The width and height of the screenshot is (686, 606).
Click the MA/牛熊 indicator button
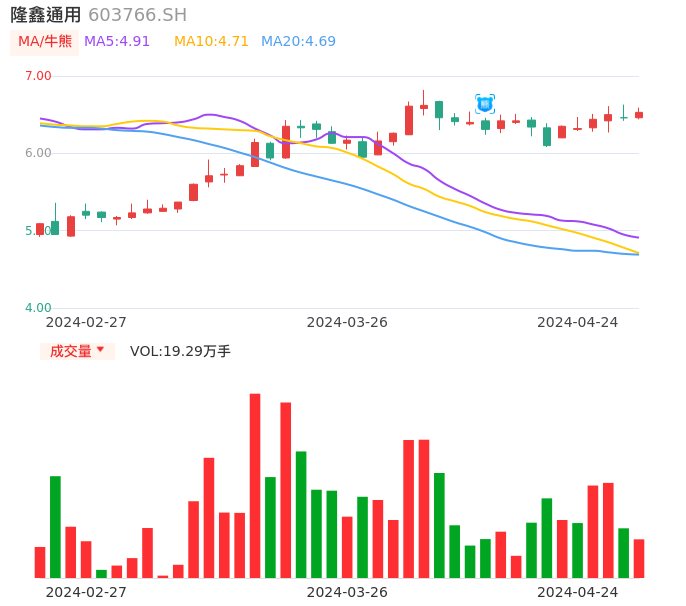click(45, 42)
